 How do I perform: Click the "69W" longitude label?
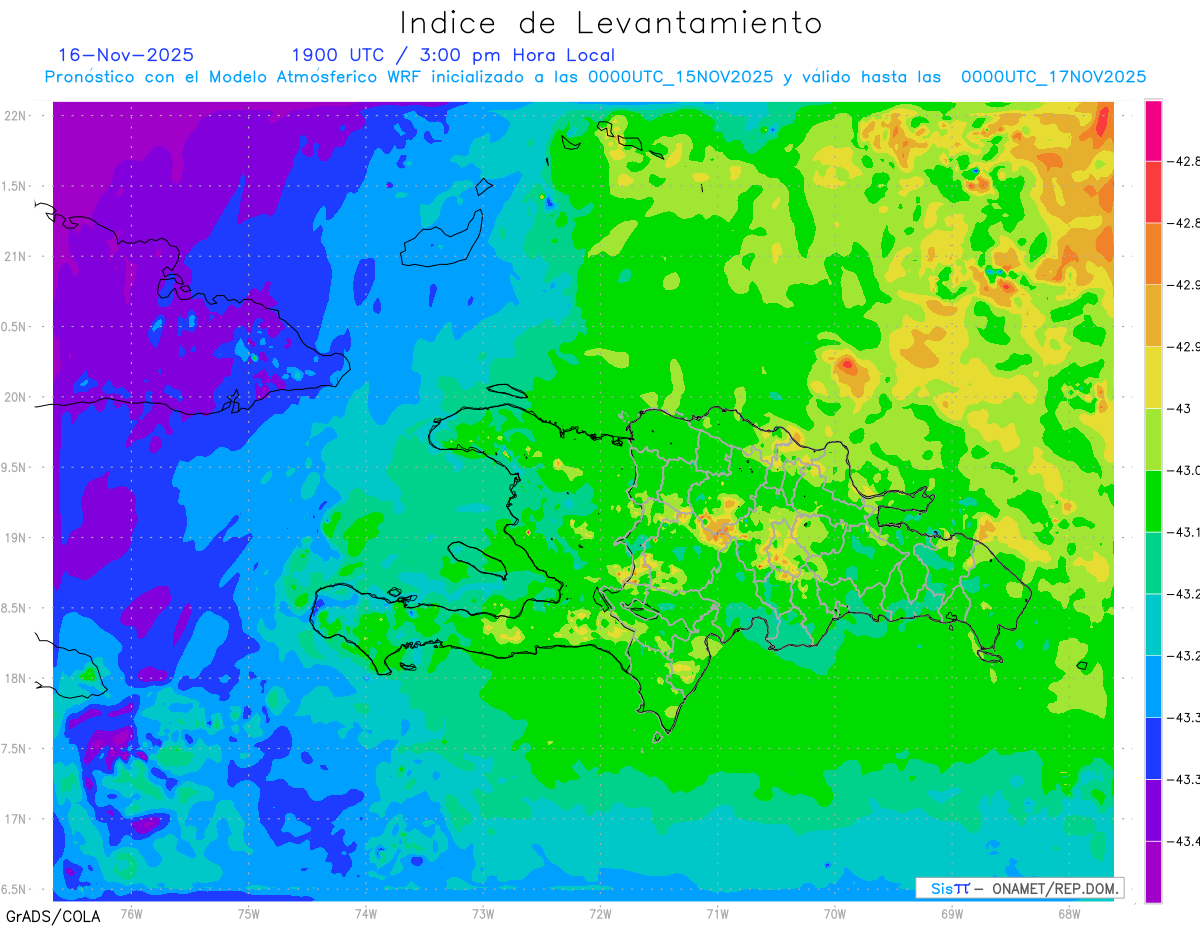(x=952, y=913)
